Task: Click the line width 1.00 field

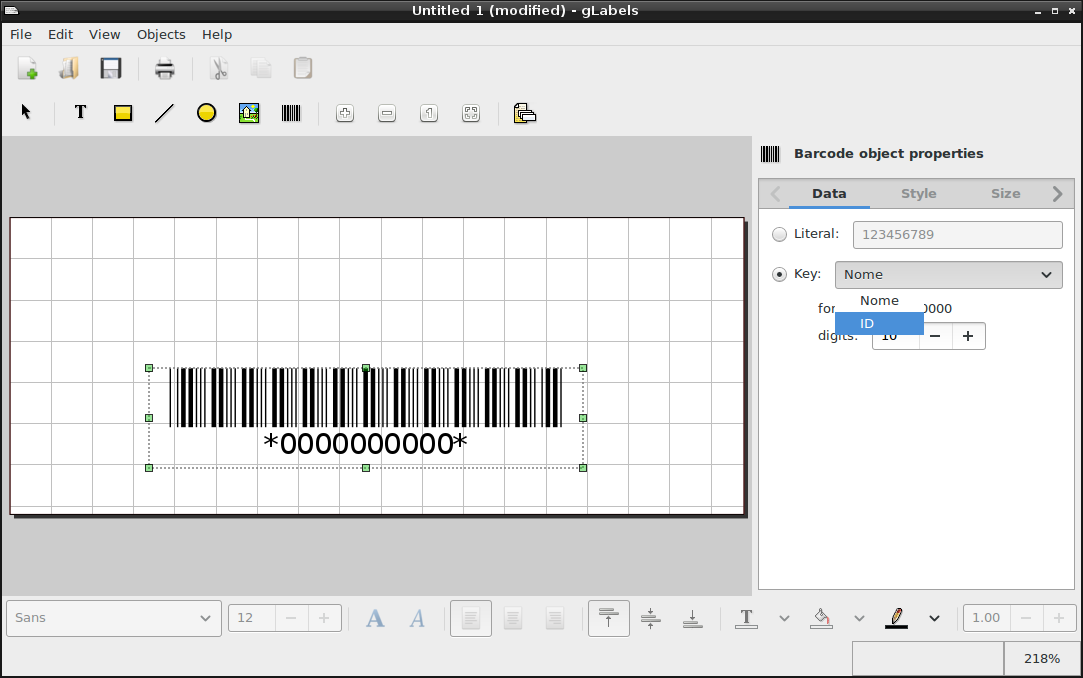Action: [987, 618]
